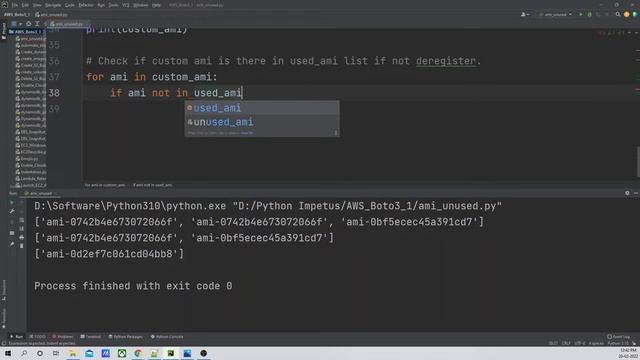Click the UTF-8 encoding status bar widget

point(580,344)
